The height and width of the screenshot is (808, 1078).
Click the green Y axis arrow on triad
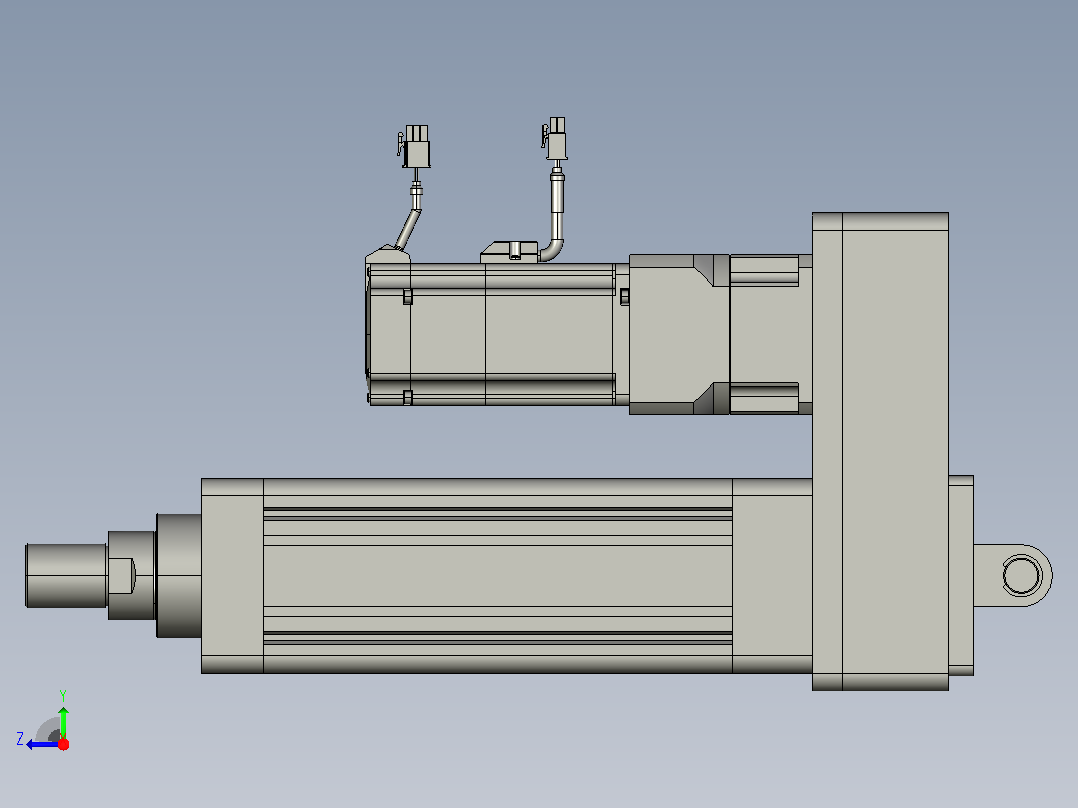pos(63,721)
